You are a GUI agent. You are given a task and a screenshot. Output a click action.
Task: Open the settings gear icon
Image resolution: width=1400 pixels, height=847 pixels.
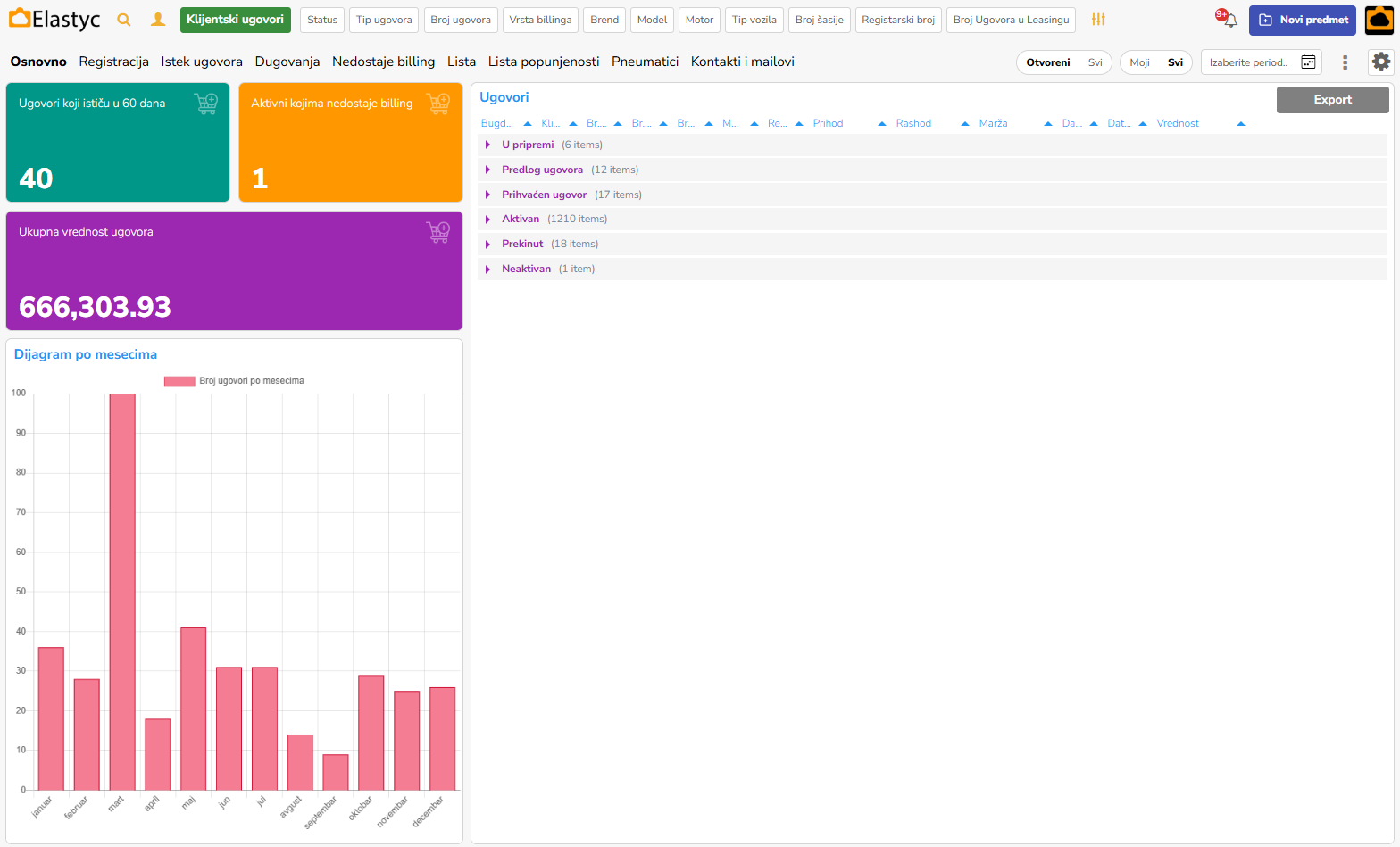click(x=1381, y=62)
